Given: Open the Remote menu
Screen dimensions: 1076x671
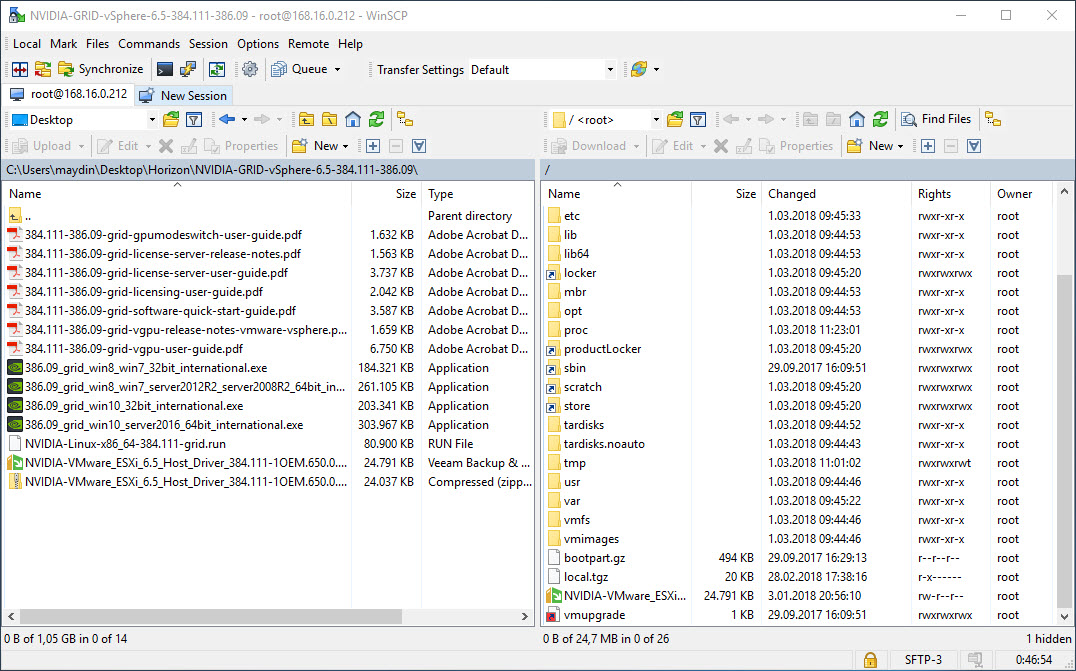Looking at the screenshot, I should 308,44.
